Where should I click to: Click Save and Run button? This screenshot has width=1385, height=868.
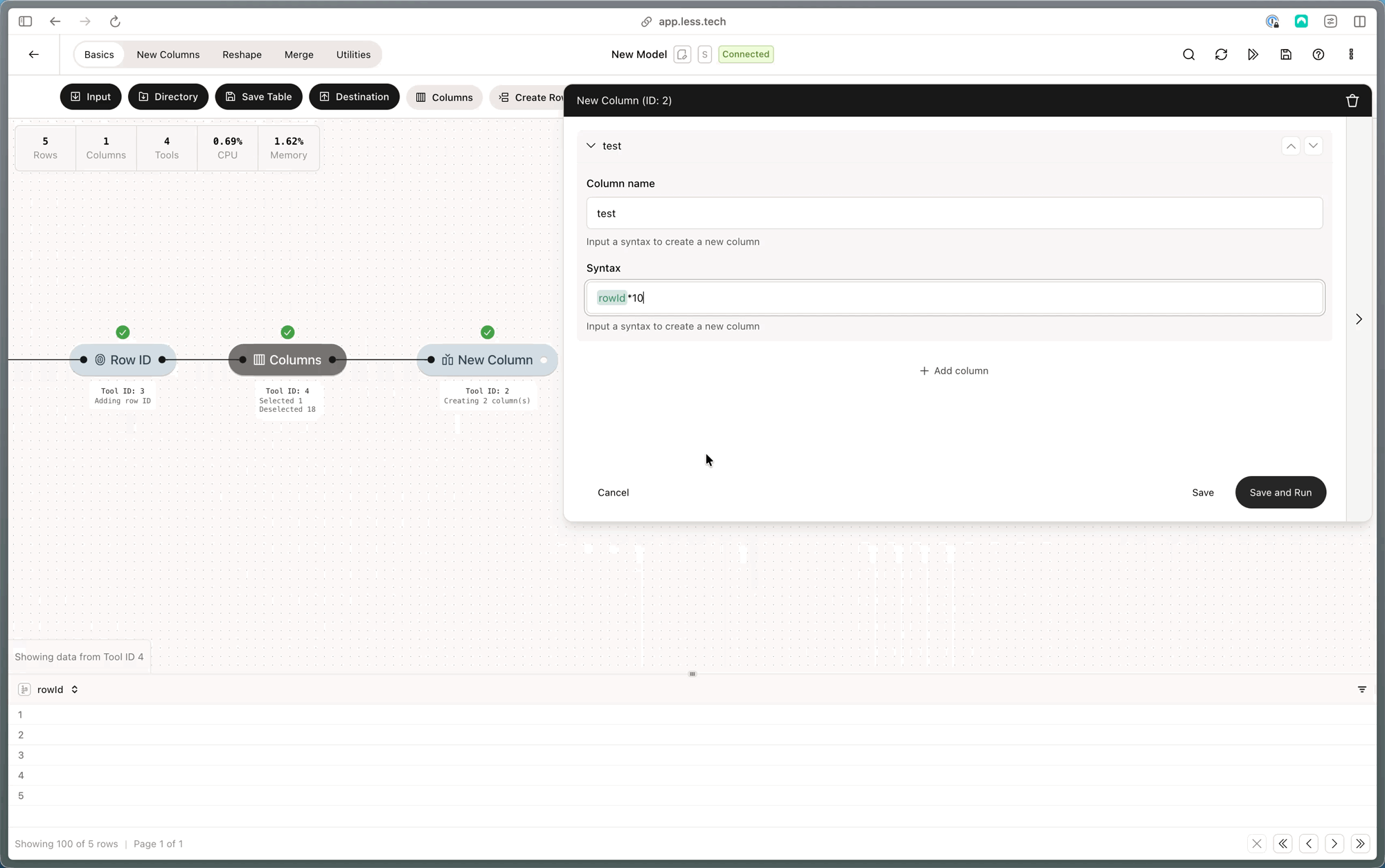click(1280, 492)
